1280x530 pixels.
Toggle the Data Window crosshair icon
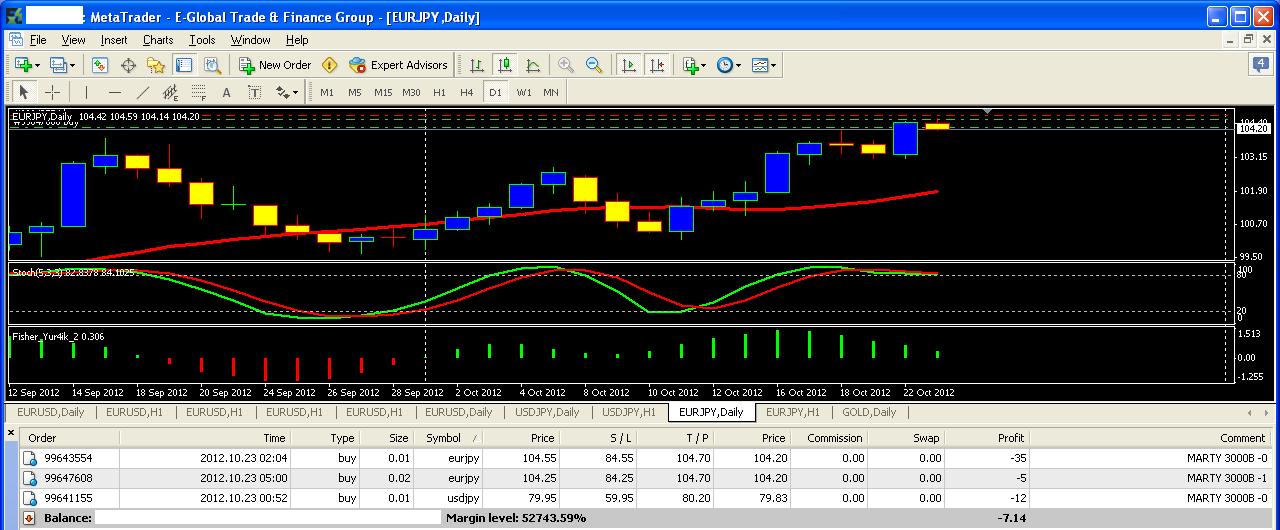pos(128,65)
